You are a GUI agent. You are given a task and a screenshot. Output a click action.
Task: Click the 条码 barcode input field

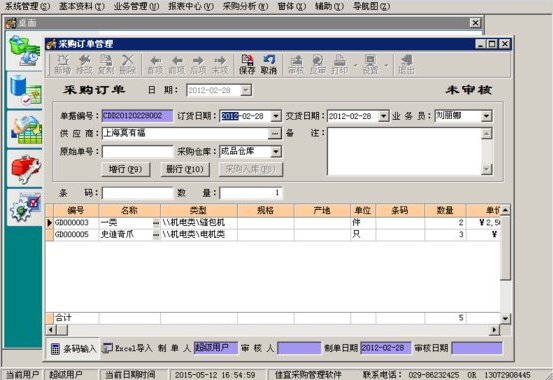click(x=138, y=193)
